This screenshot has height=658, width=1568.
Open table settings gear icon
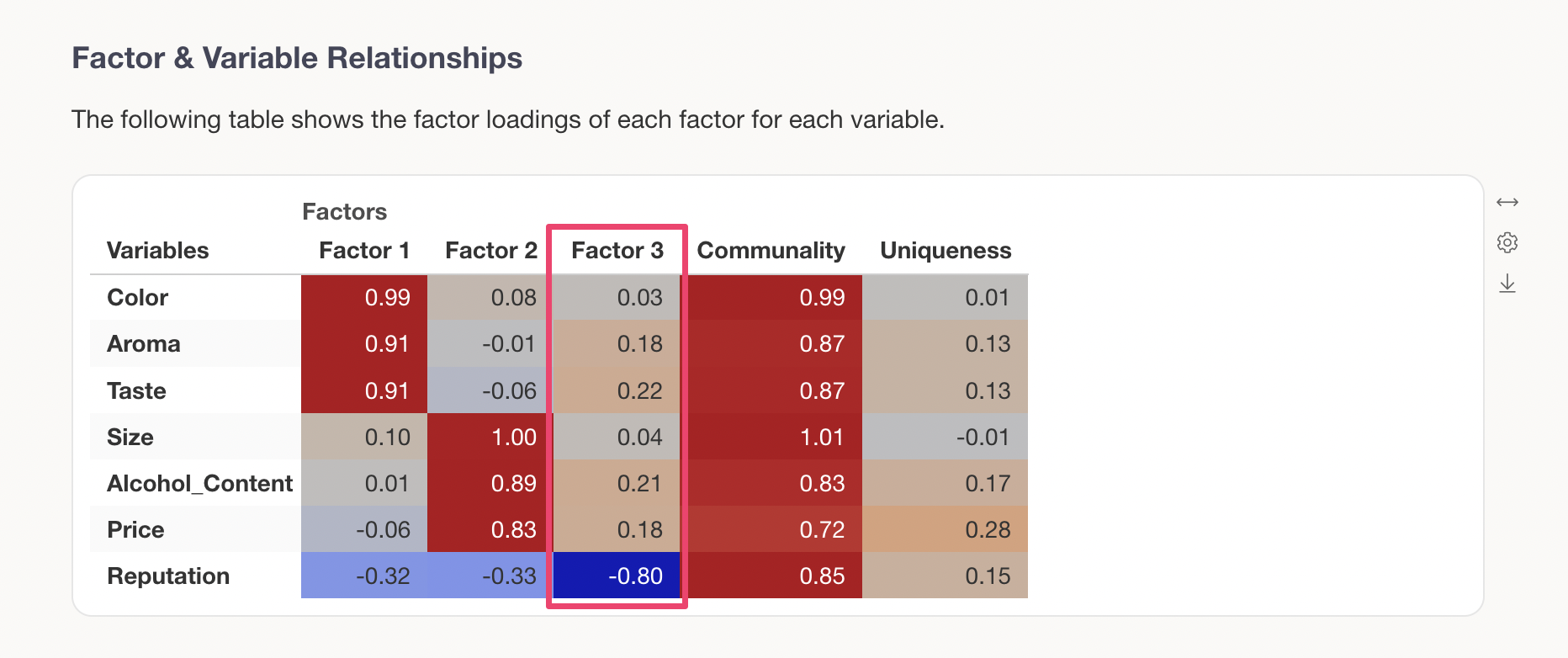coord(1507,242)
